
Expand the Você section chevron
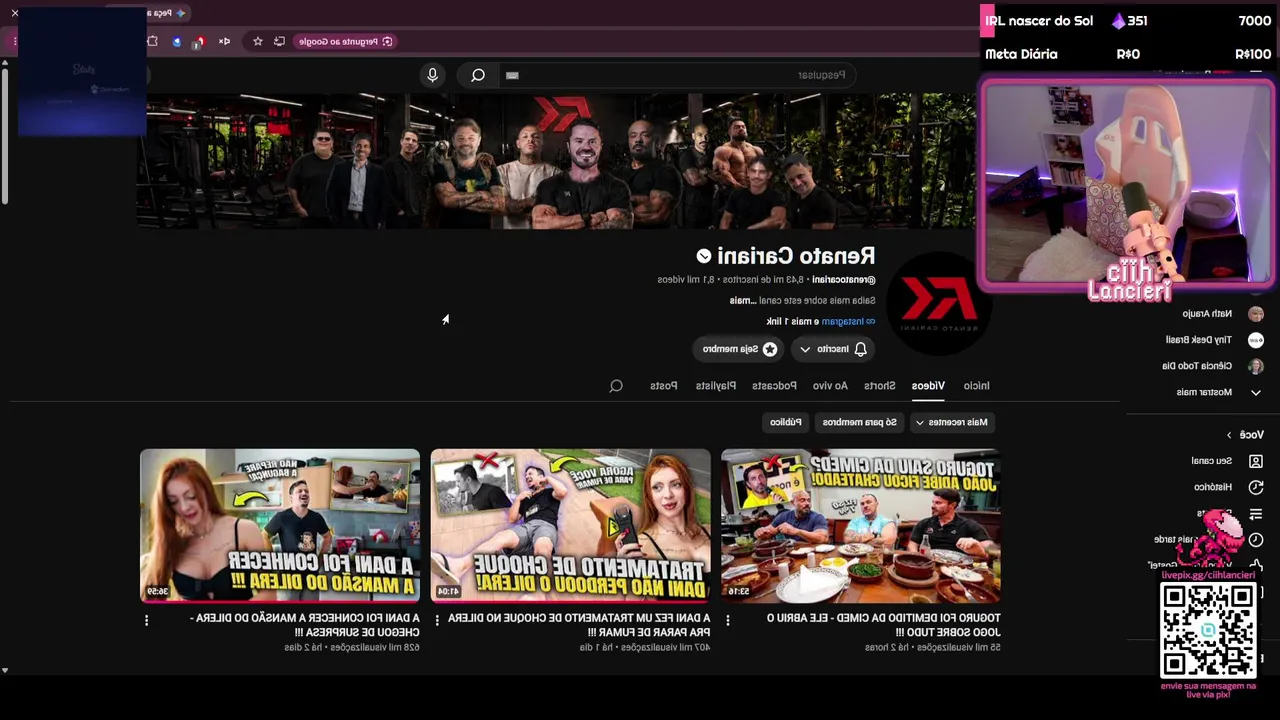tap(1229, 435)
